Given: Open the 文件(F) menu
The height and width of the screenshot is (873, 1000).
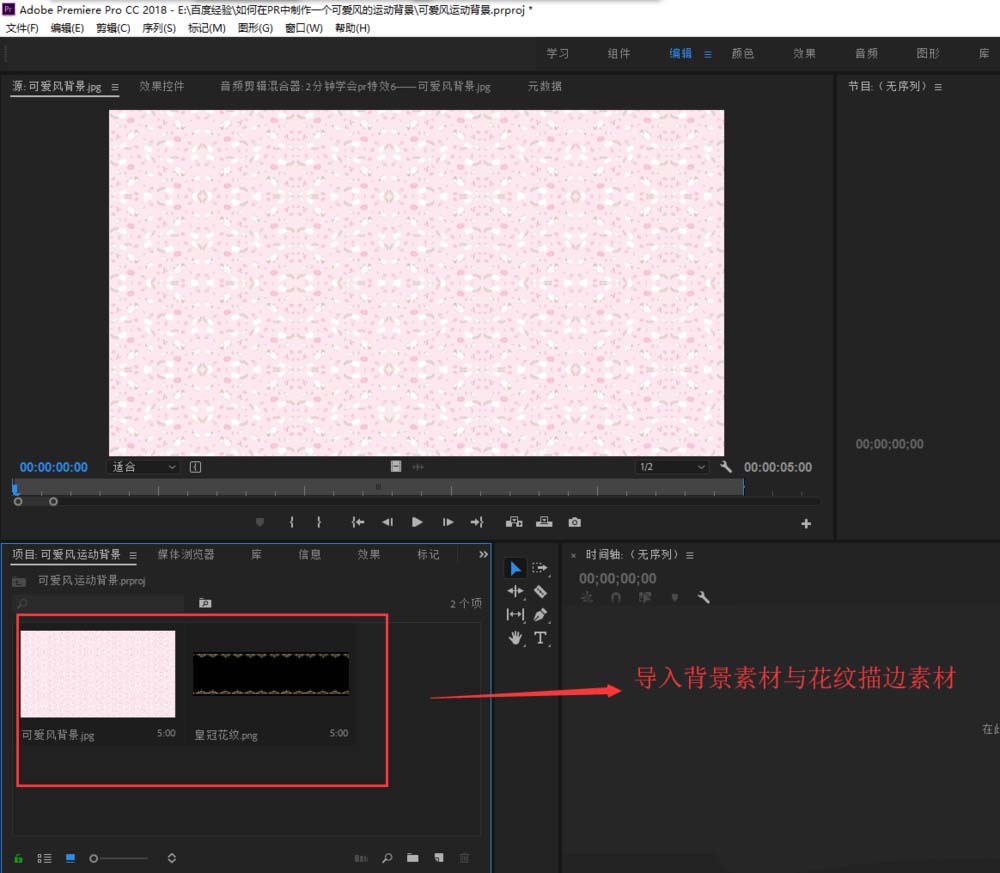Looking at the screenshot, I should pyautogui.click(x=22, y=28).
